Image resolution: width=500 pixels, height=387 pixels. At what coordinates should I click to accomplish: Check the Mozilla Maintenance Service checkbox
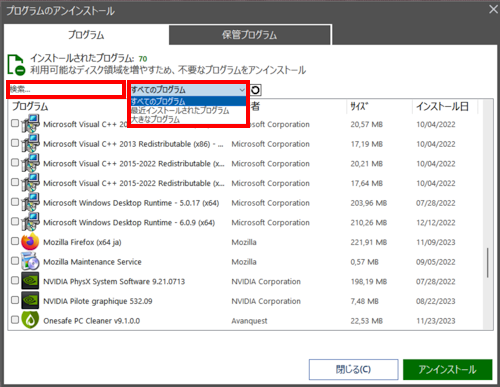click(x=15, y=261)
